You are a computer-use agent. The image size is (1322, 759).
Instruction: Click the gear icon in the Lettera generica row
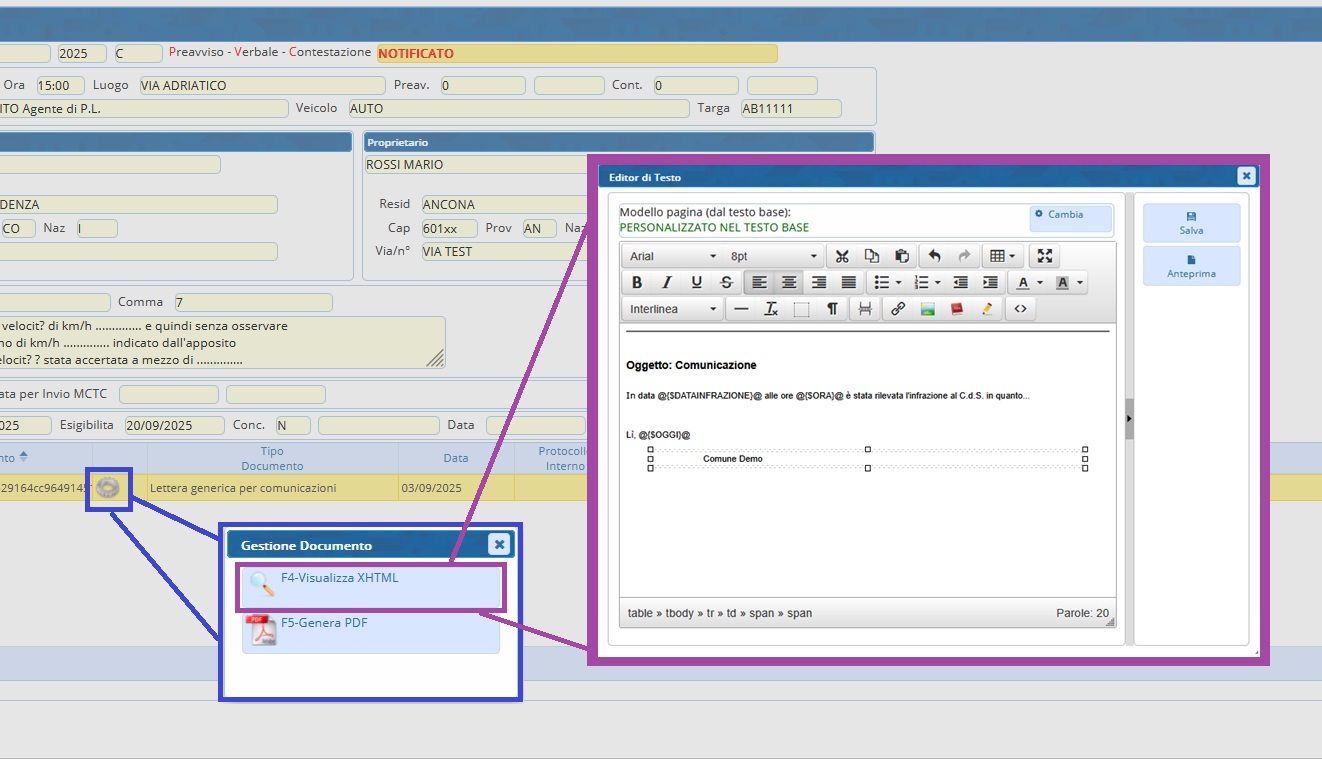[108, 488]
